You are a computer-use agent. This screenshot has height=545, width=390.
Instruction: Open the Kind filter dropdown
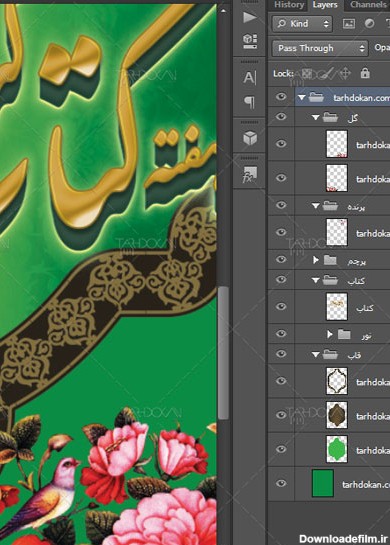point(302,24)
